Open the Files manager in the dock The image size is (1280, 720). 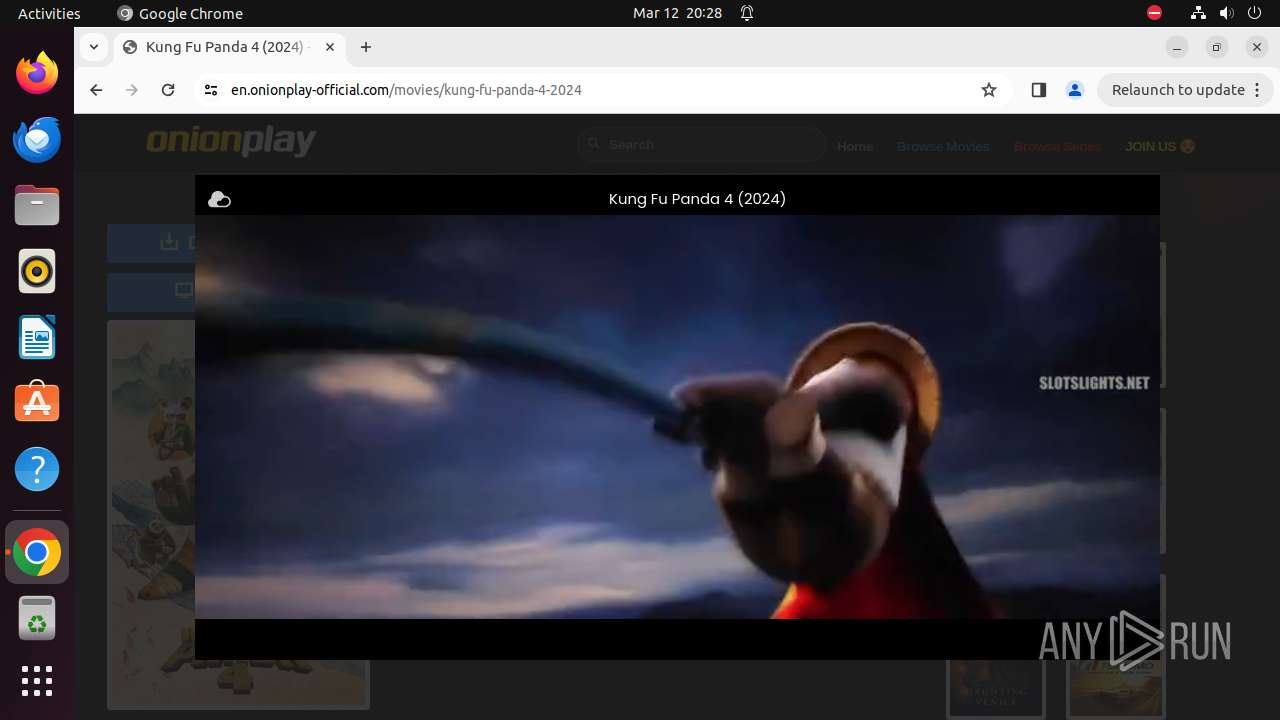click(x=37, y=205)
